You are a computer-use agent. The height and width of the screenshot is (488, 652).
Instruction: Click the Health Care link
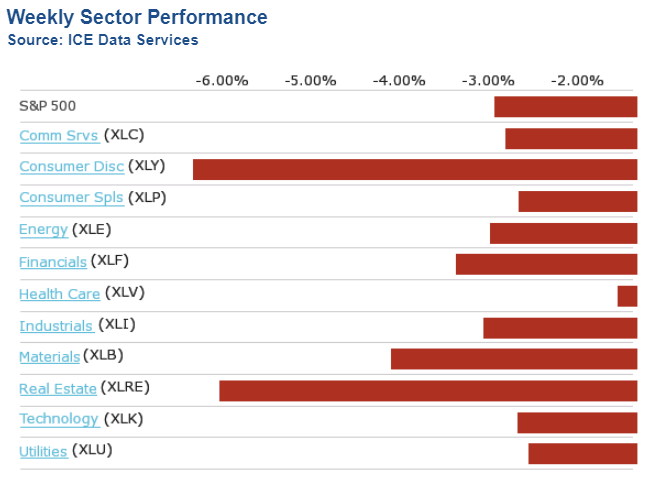click(x=59, y=294)
